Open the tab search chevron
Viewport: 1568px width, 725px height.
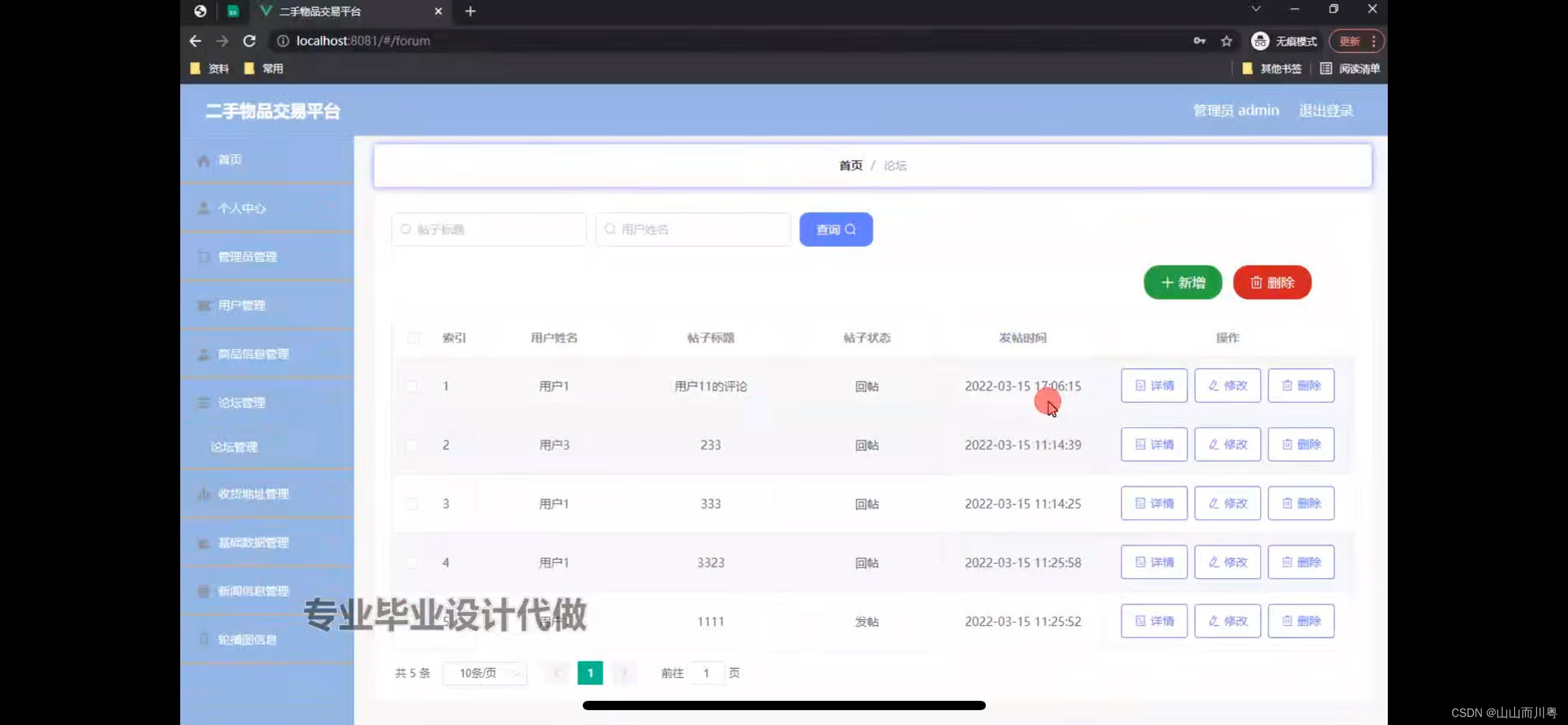tap(1255, 9)
